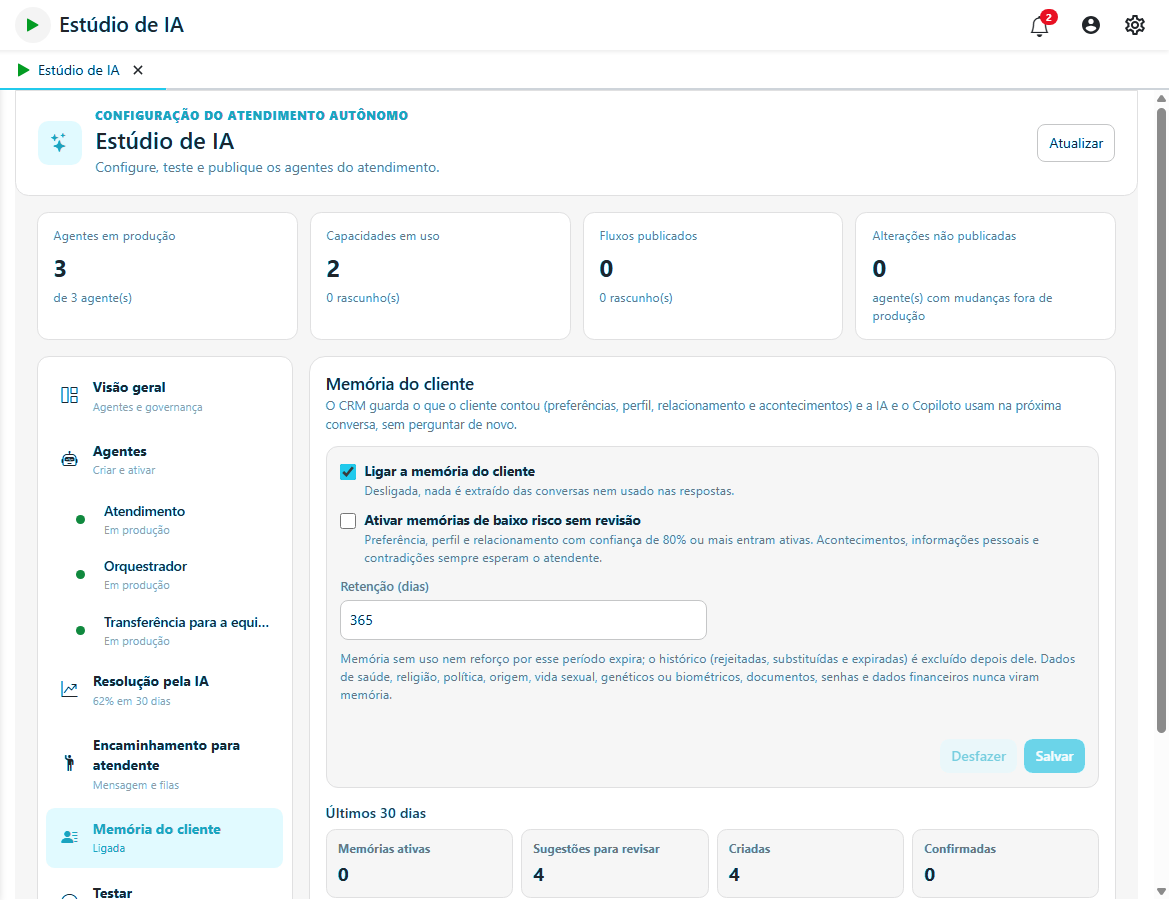Click the Desfazer button
The width and height of the screenshot is (1169, 900).
click(978, 756)
